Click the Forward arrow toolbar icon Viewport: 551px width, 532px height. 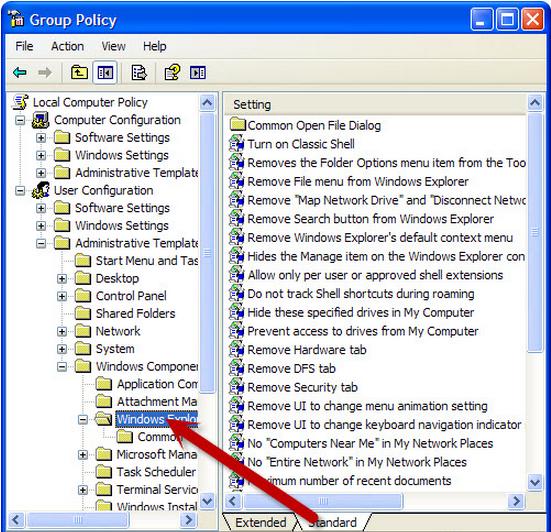click(45, 73)
